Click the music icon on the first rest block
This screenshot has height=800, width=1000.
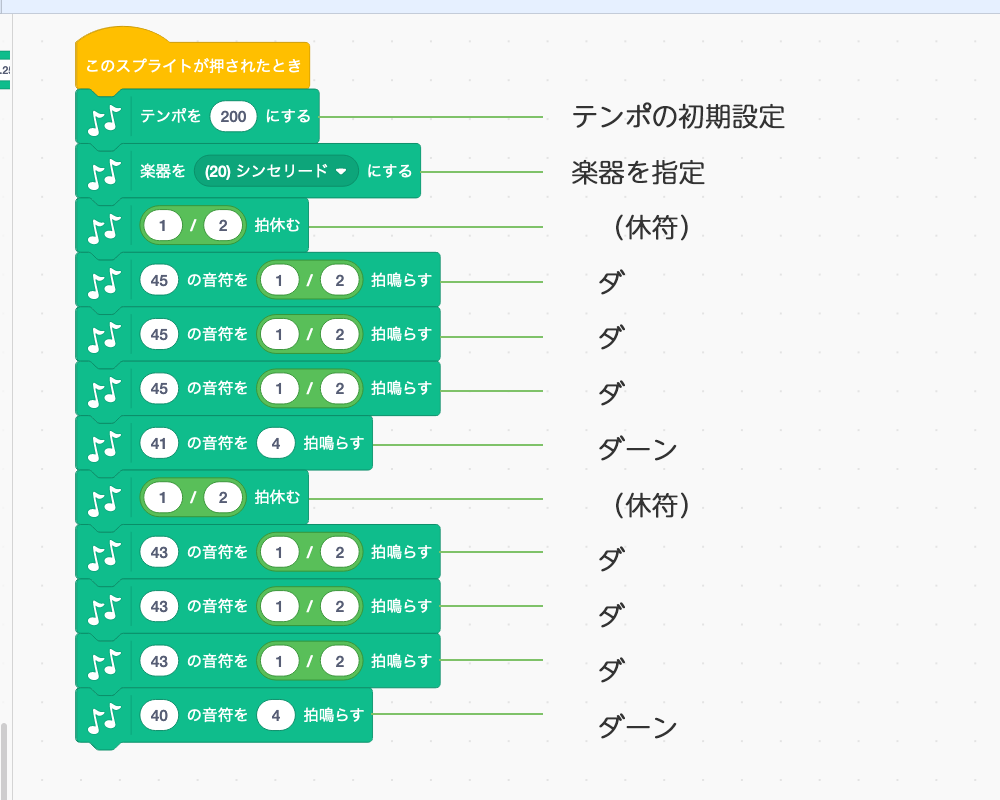pos(104,228)
